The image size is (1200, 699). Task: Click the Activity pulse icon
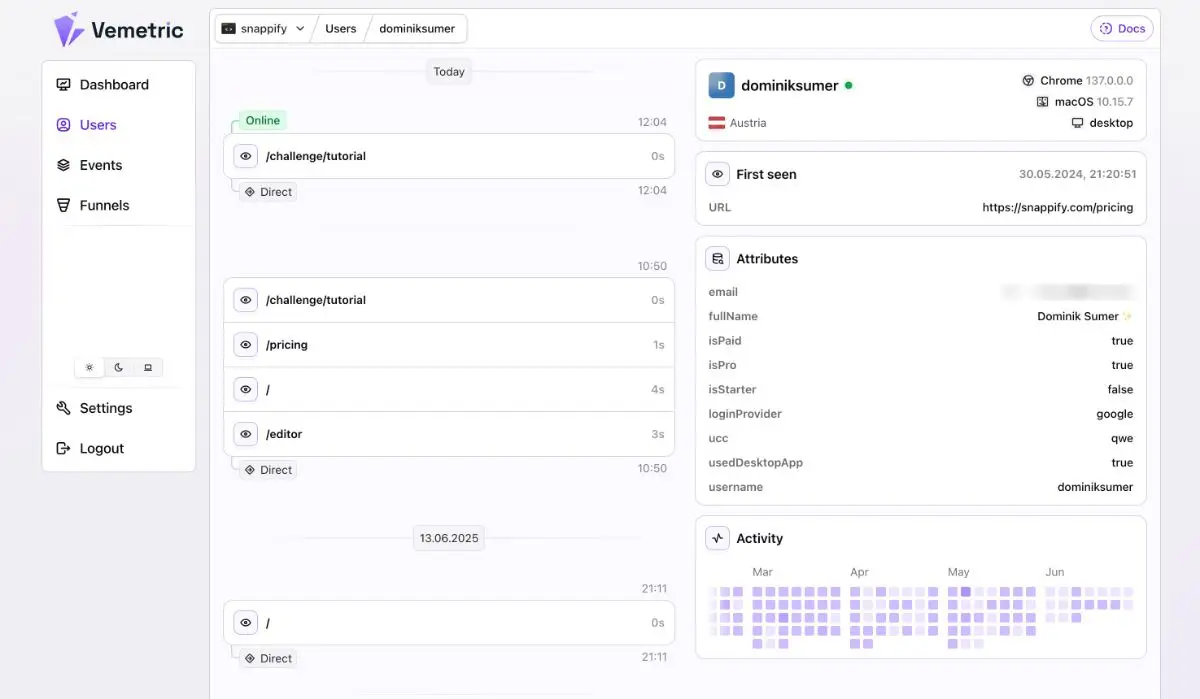pyautogui.click(x=717, y=538)
